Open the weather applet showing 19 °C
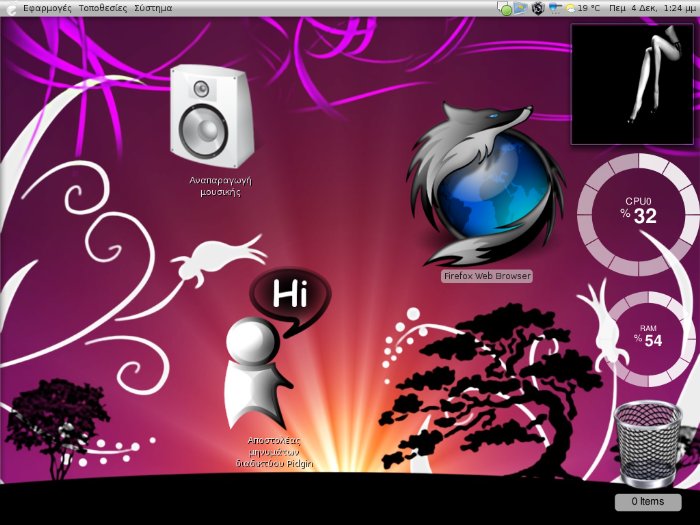Viewport: 700px width, 525px height. tap(582, 8)
